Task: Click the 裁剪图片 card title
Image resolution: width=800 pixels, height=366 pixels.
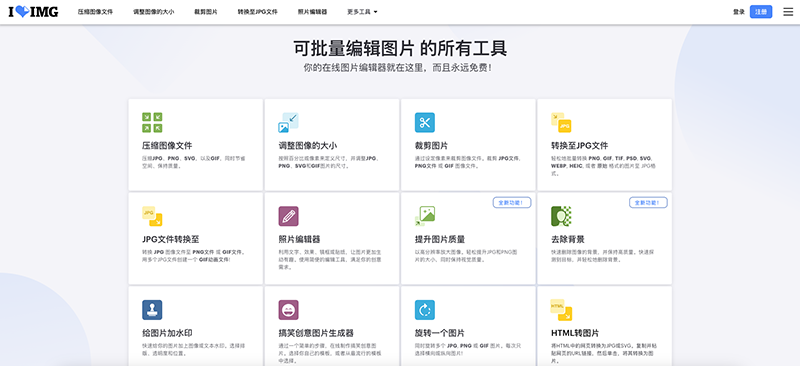Action: [x=431, y=145]
